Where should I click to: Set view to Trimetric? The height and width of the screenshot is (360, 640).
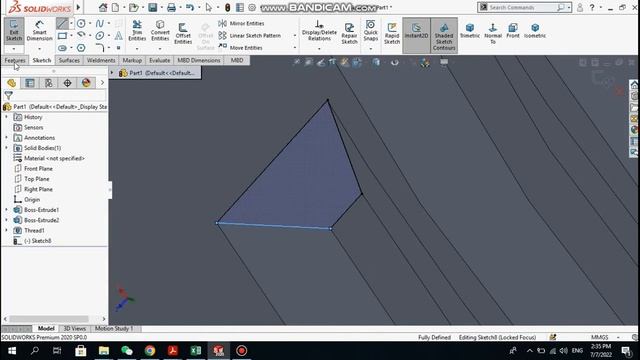470,31
